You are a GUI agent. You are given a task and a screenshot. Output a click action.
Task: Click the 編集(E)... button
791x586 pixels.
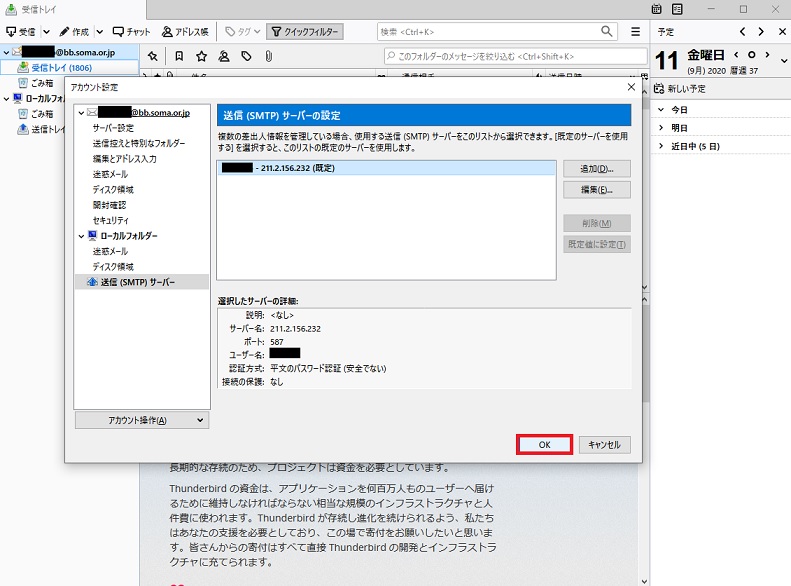[597, 190]
